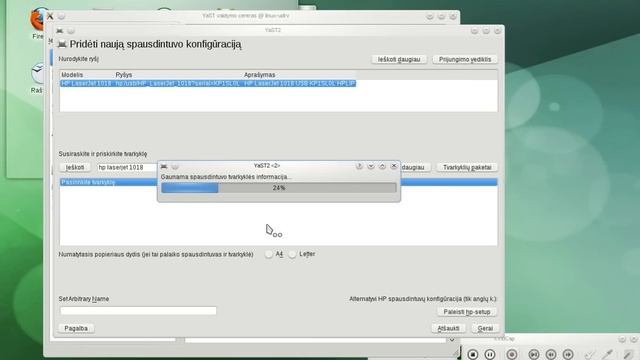Click the X icon on the YaST valdymo centras window
The width and height of the screenshot is (640, 360).
50,16
